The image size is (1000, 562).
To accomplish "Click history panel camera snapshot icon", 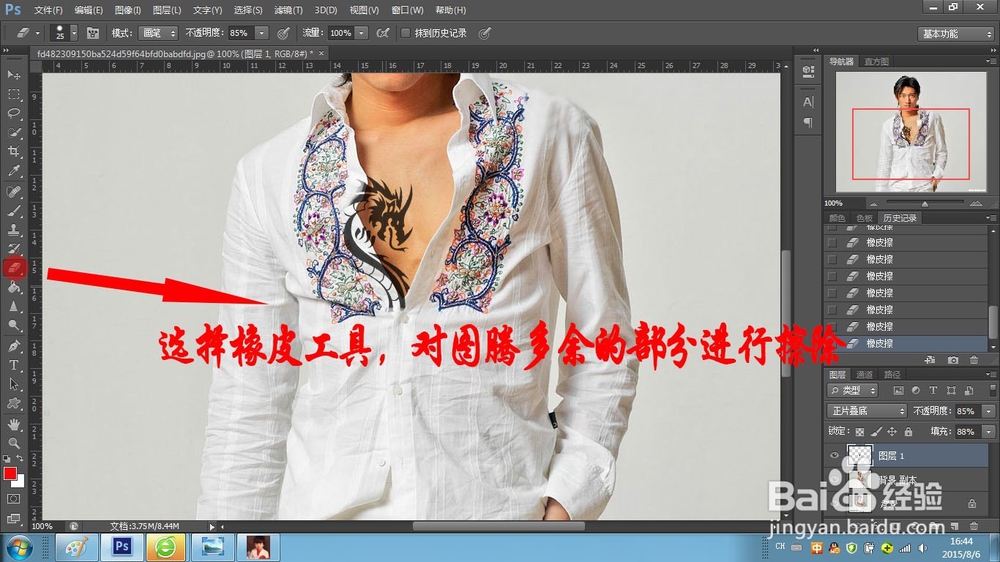I will pyautogui.click(x=953, y=360).
